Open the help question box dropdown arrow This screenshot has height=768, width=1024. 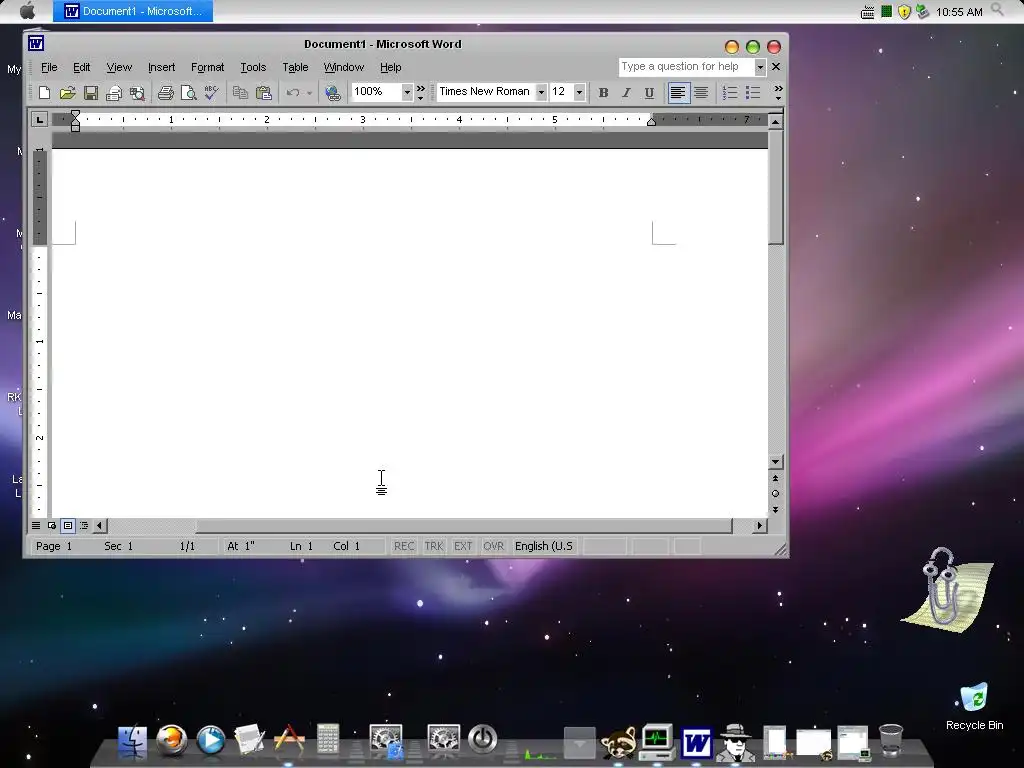pyautogui.click(x=760, y=67)
